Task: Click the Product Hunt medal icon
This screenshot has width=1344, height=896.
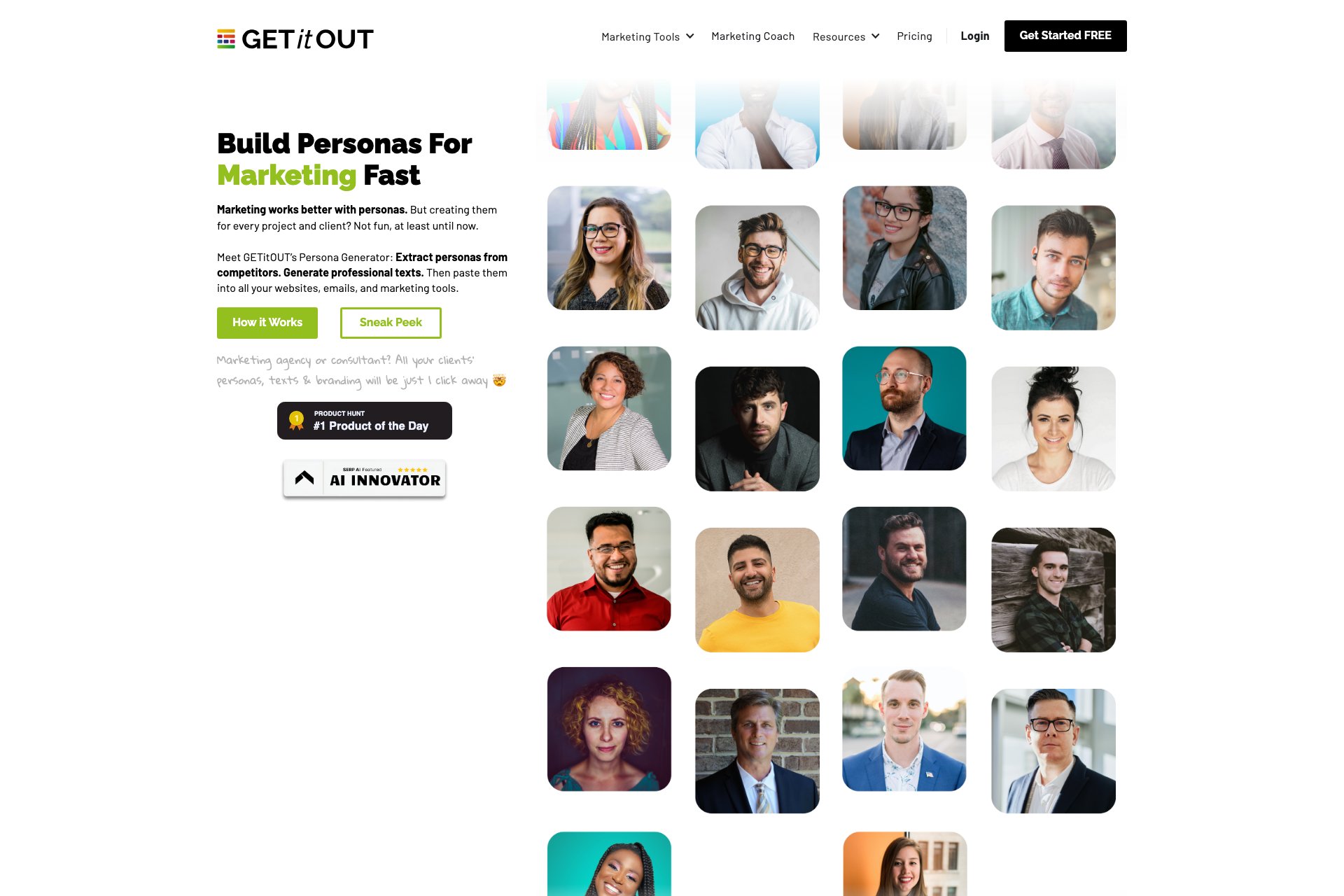Action: point(296,420)
